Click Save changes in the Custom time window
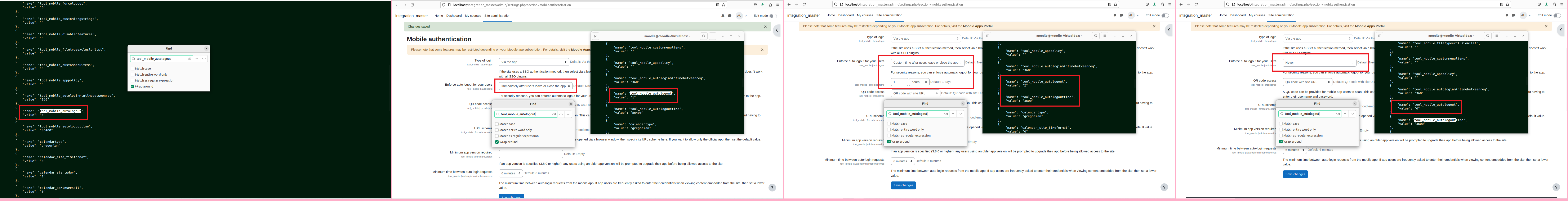This screenshot has width=1568, height=201. (903, 185)
